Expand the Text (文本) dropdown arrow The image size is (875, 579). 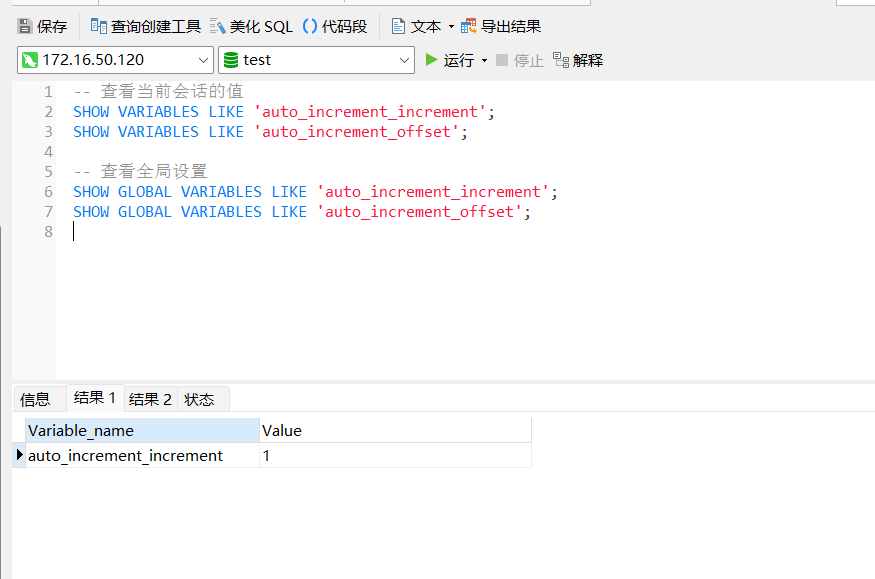click(x=450, y=27)
